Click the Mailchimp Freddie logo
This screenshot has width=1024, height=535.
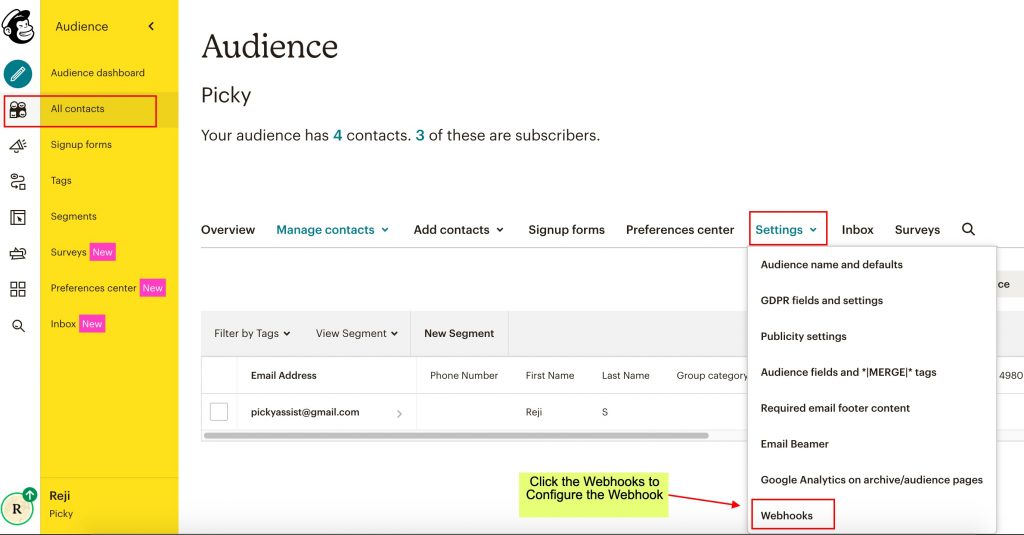tap(18, 27)
